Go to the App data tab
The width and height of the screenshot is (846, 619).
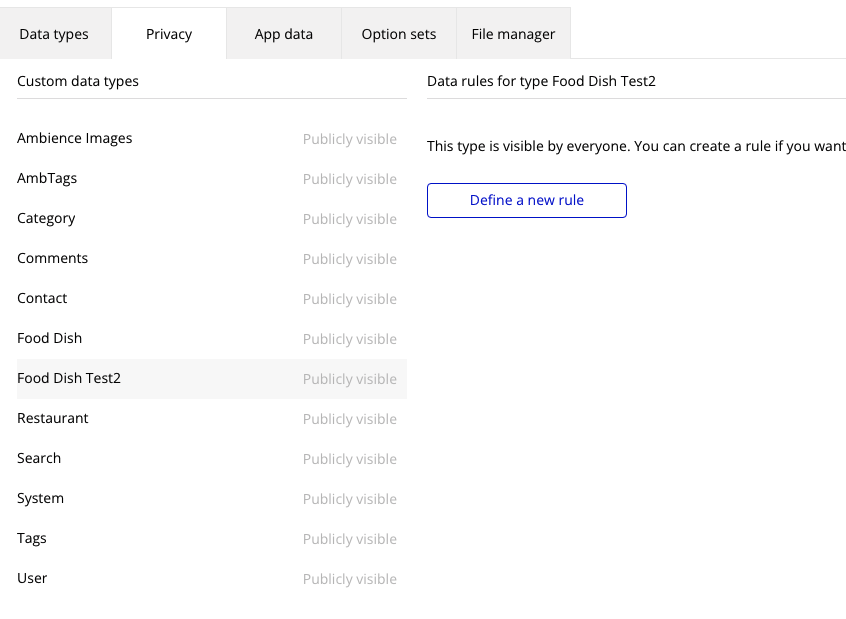(284, 34)
